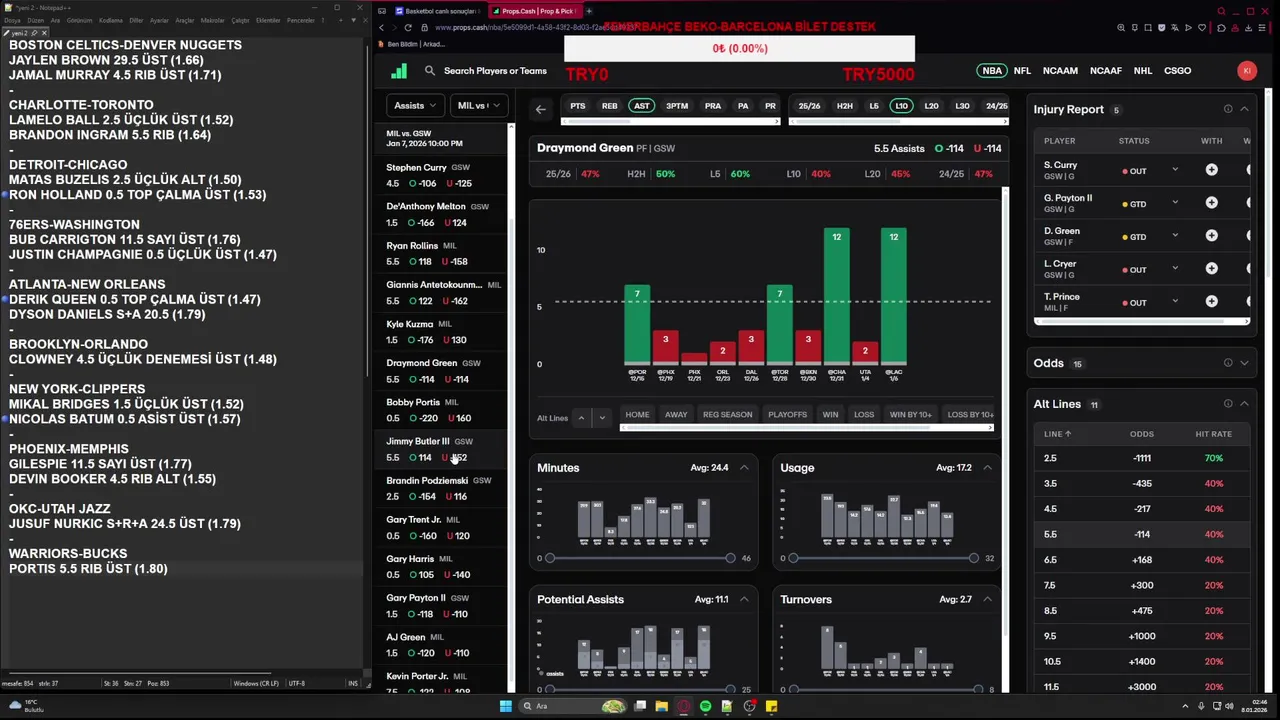The height and width of the screenshot is (720, 1280).
Task: Select Giannis Antetokounmpo in the player list
Action: click(x=444, y=293)
